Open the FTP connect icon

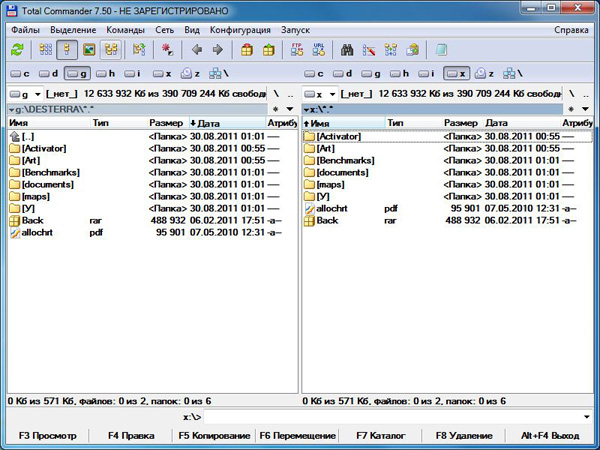pos(297,50)
